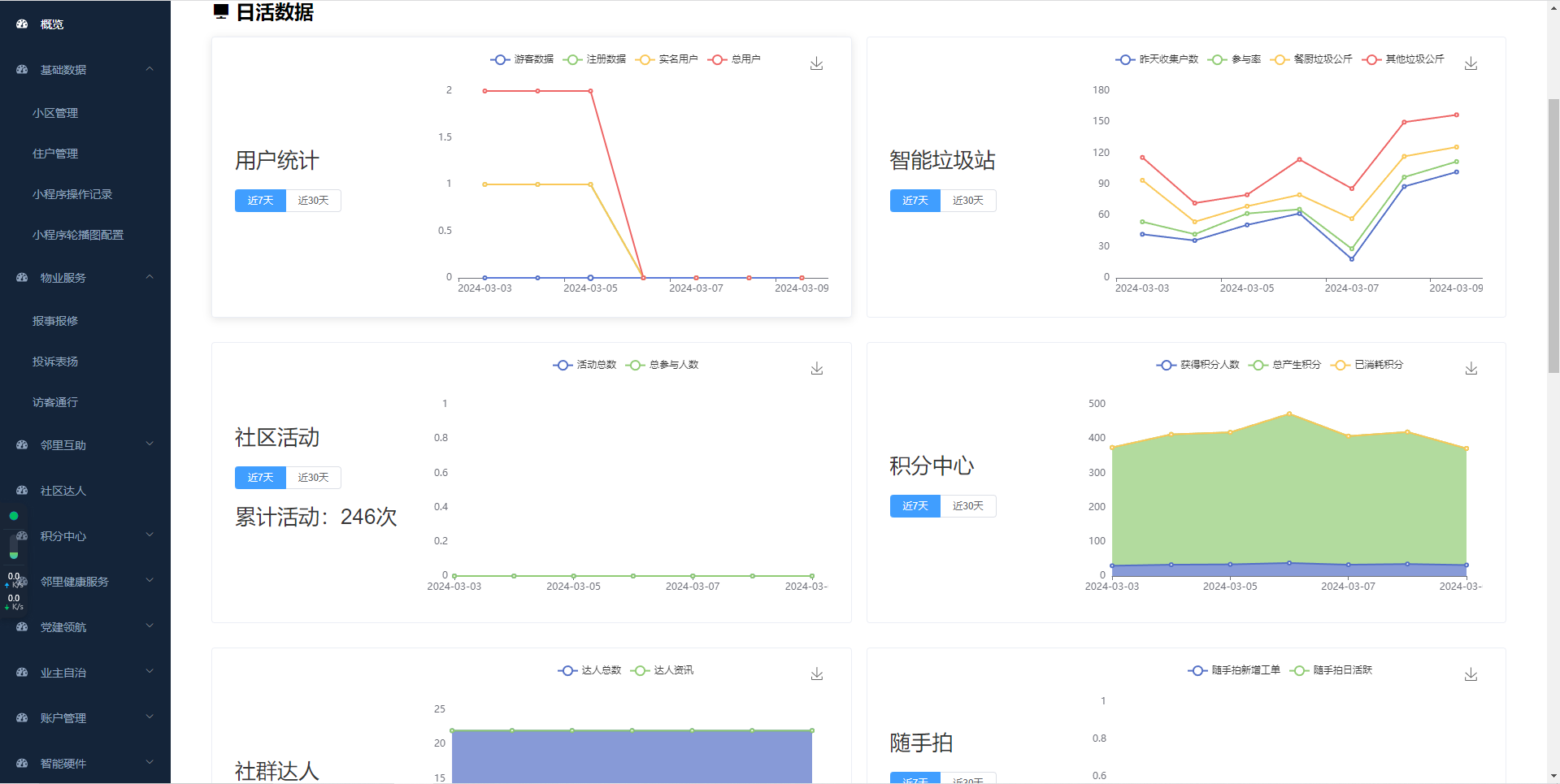This screenshot has height=784, width=1560.
Task: Toggle 随手拍新增工单 legend series
Action: [x=1234, y=670]
